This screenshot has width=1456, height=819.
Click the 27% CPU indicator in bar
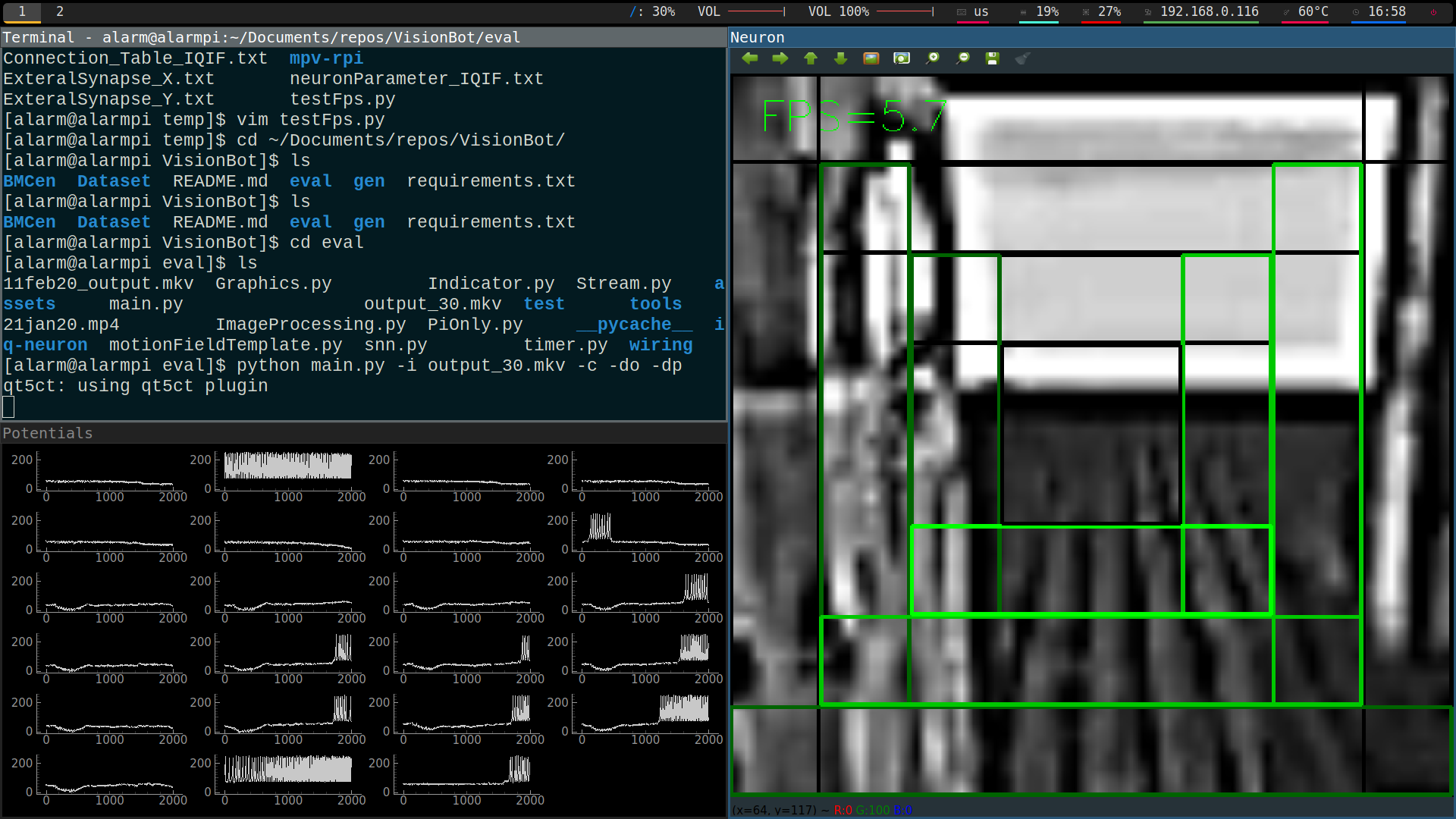click(x=1101, y=11)
